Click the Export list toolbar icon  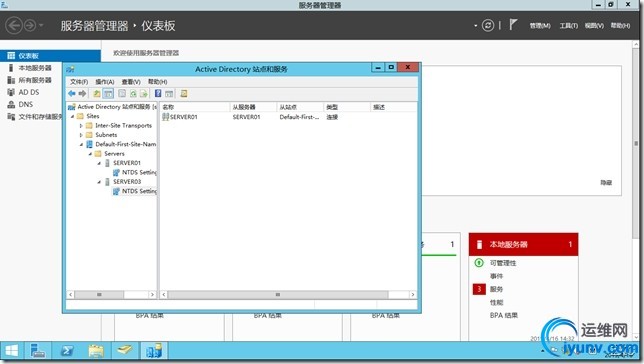(x=143, y=94)
